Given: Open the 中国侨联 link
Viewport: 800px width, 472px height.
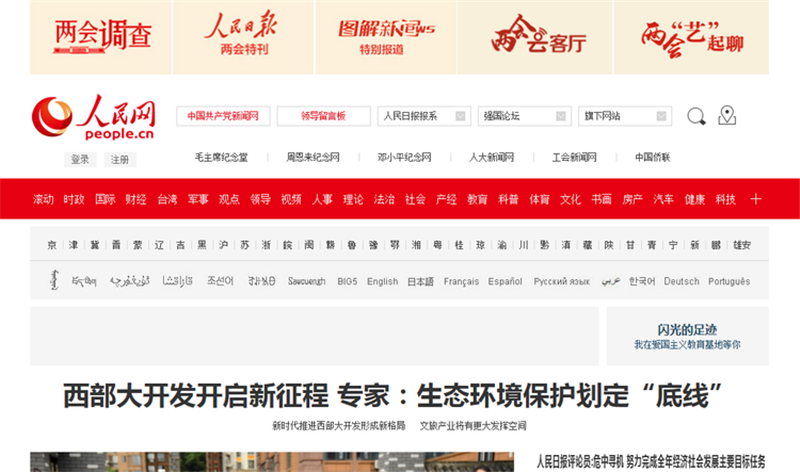Looking at the screenshot, I should click(x=653, y=157).
